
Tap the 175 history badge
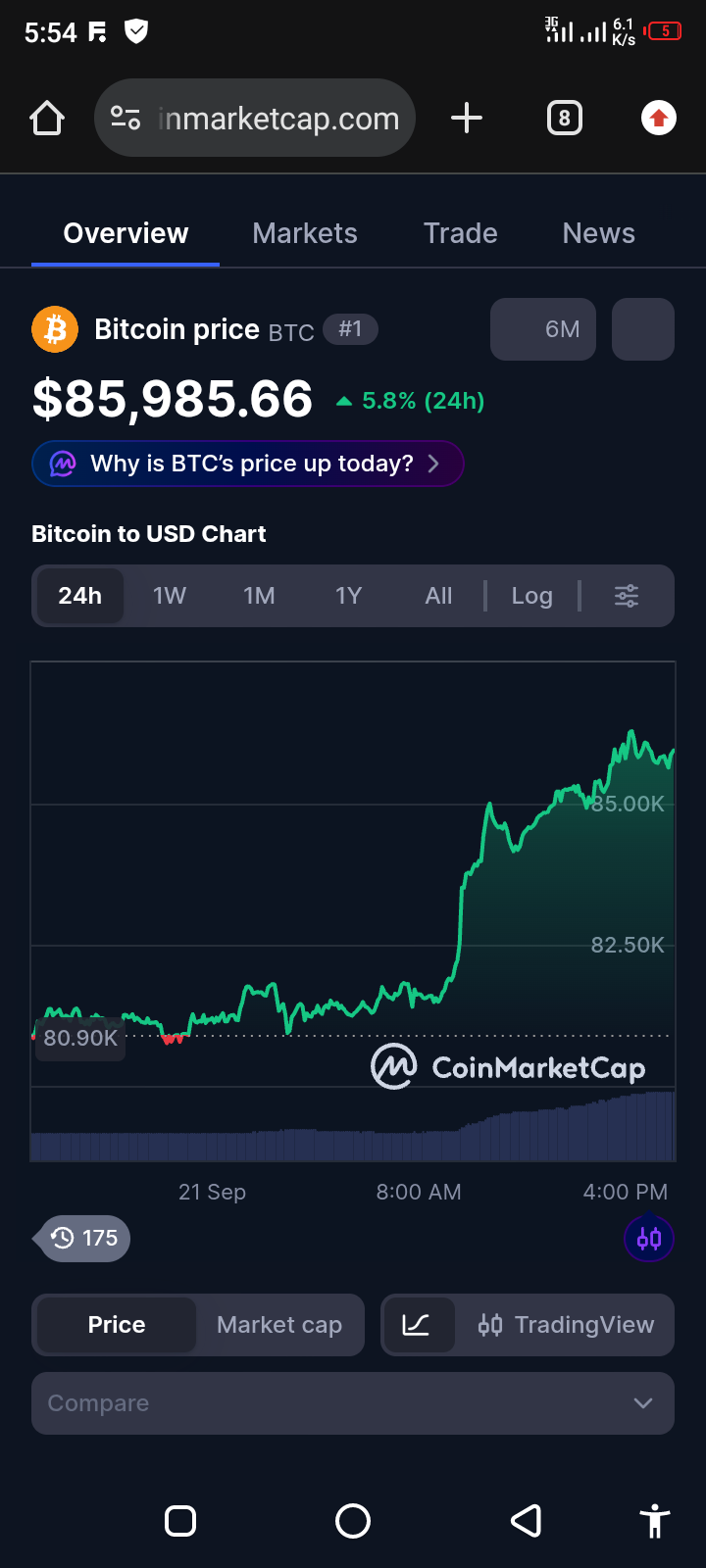click(x=84, y=1239)
